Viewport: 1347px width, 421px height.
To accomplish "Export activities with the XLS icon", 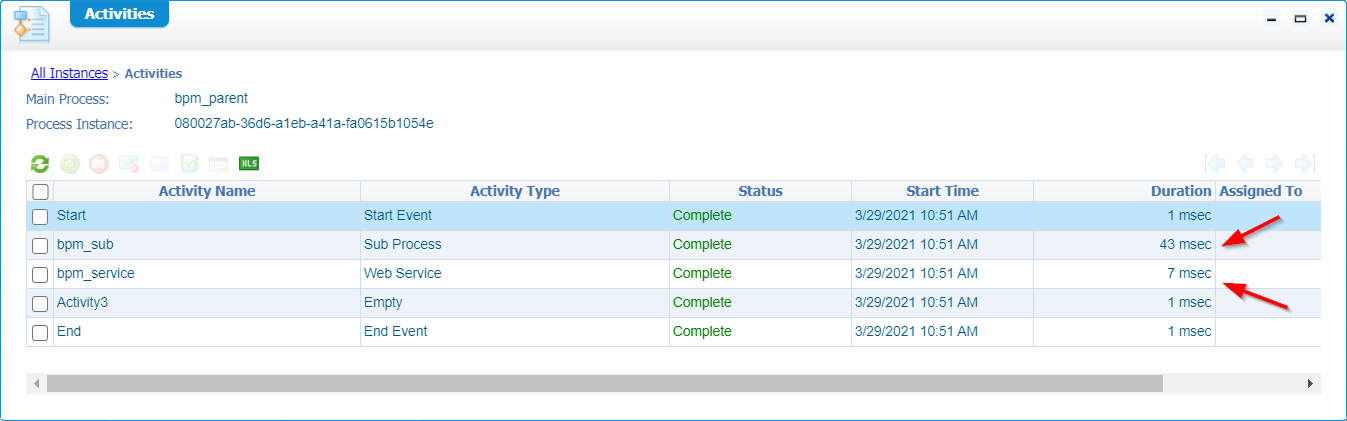I will pyautogui.click(x=249, y=164).
